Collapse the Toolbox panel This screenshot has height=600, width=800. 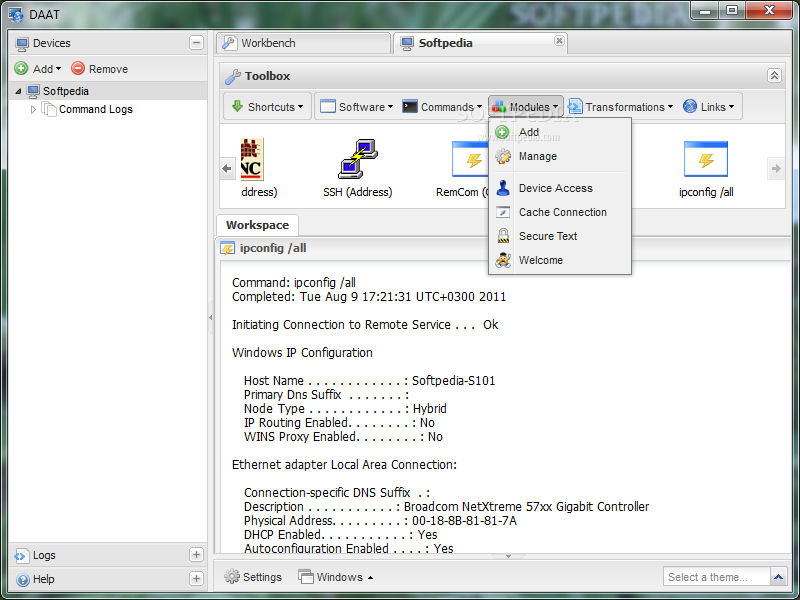click(774, 76)
